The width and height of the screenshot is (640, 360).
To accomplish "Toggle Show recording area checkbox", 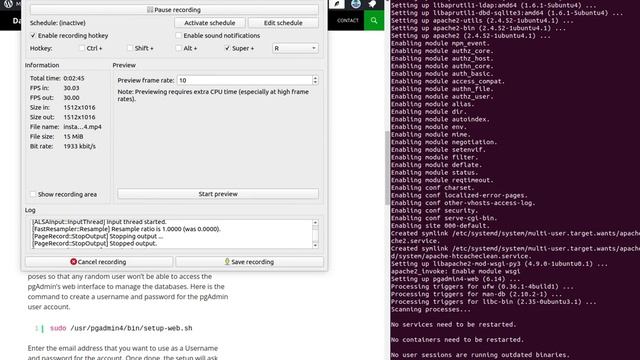I will (x=33, y=194).
